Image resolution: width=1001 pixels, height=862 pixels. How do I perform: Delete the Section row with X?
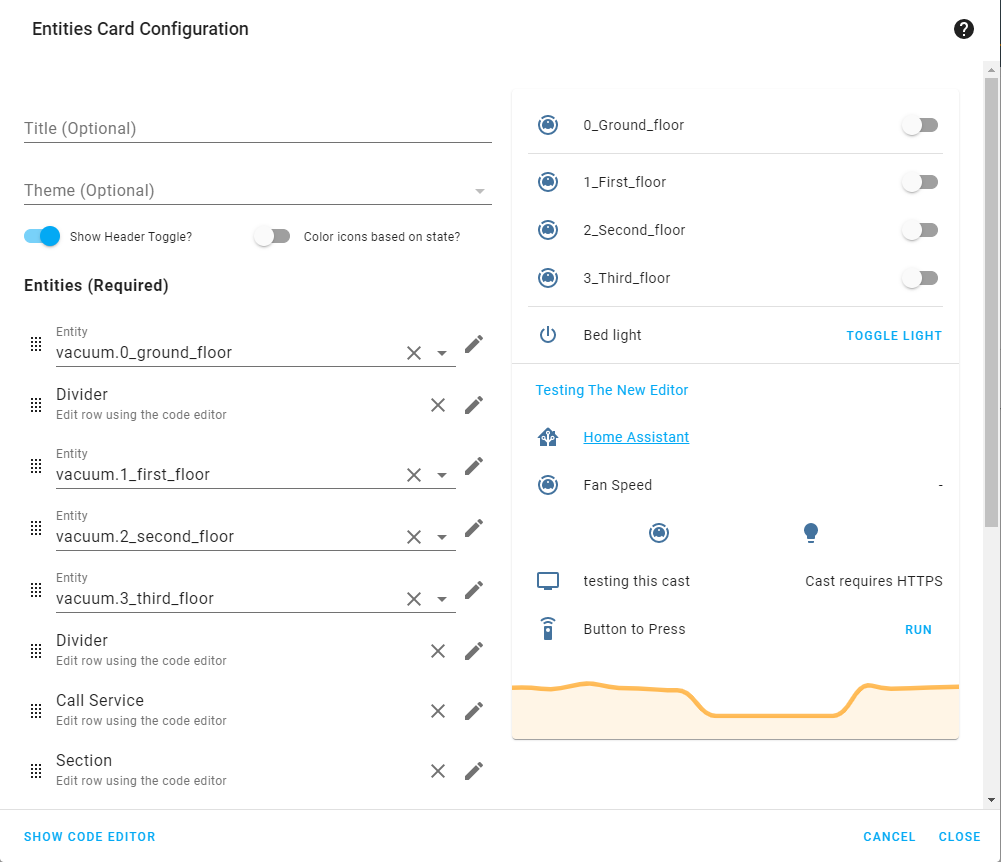tap(438, 771)
